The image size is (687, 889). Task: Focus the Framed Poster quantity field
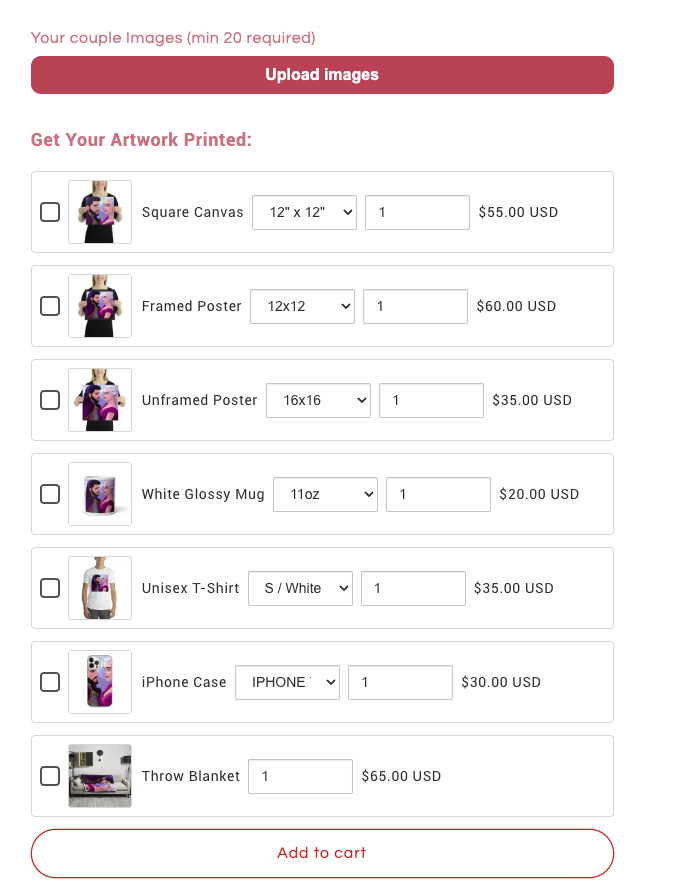(x=415, y=307)
